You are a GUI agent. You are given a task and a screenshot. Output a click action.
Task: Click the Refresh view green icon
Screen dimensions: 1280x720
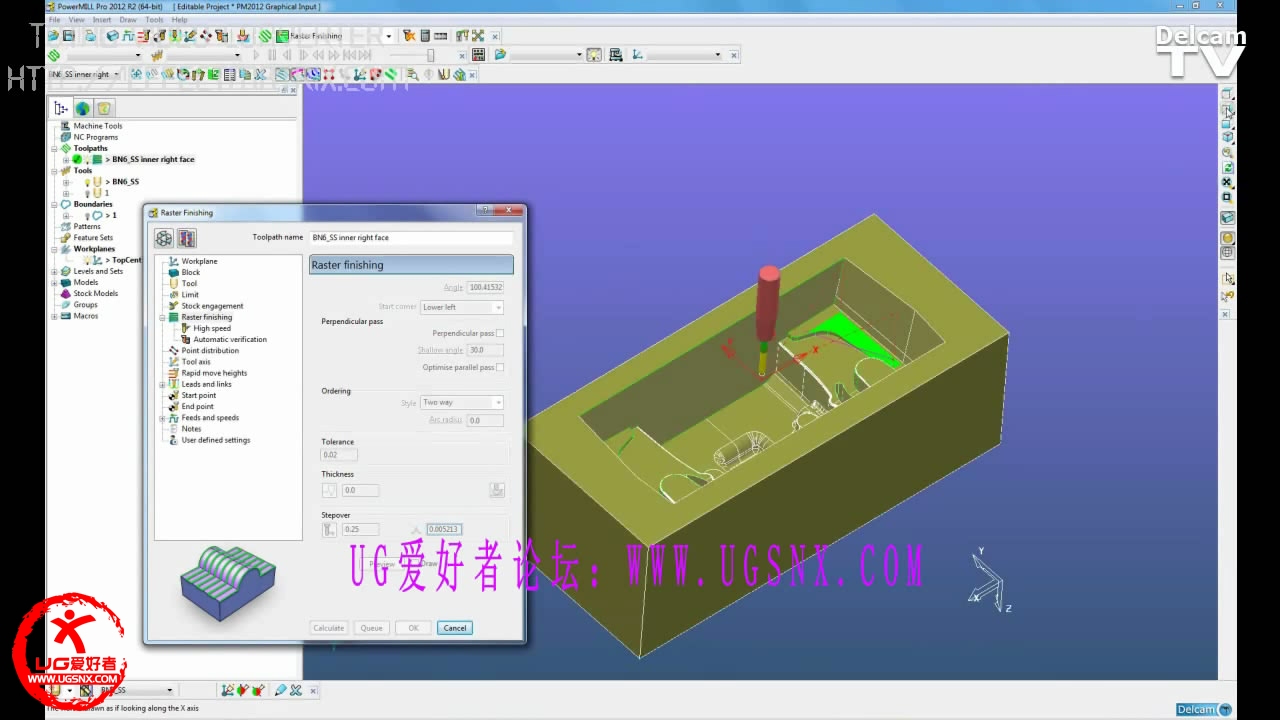pyautogui.click(x=1228, y=167)
